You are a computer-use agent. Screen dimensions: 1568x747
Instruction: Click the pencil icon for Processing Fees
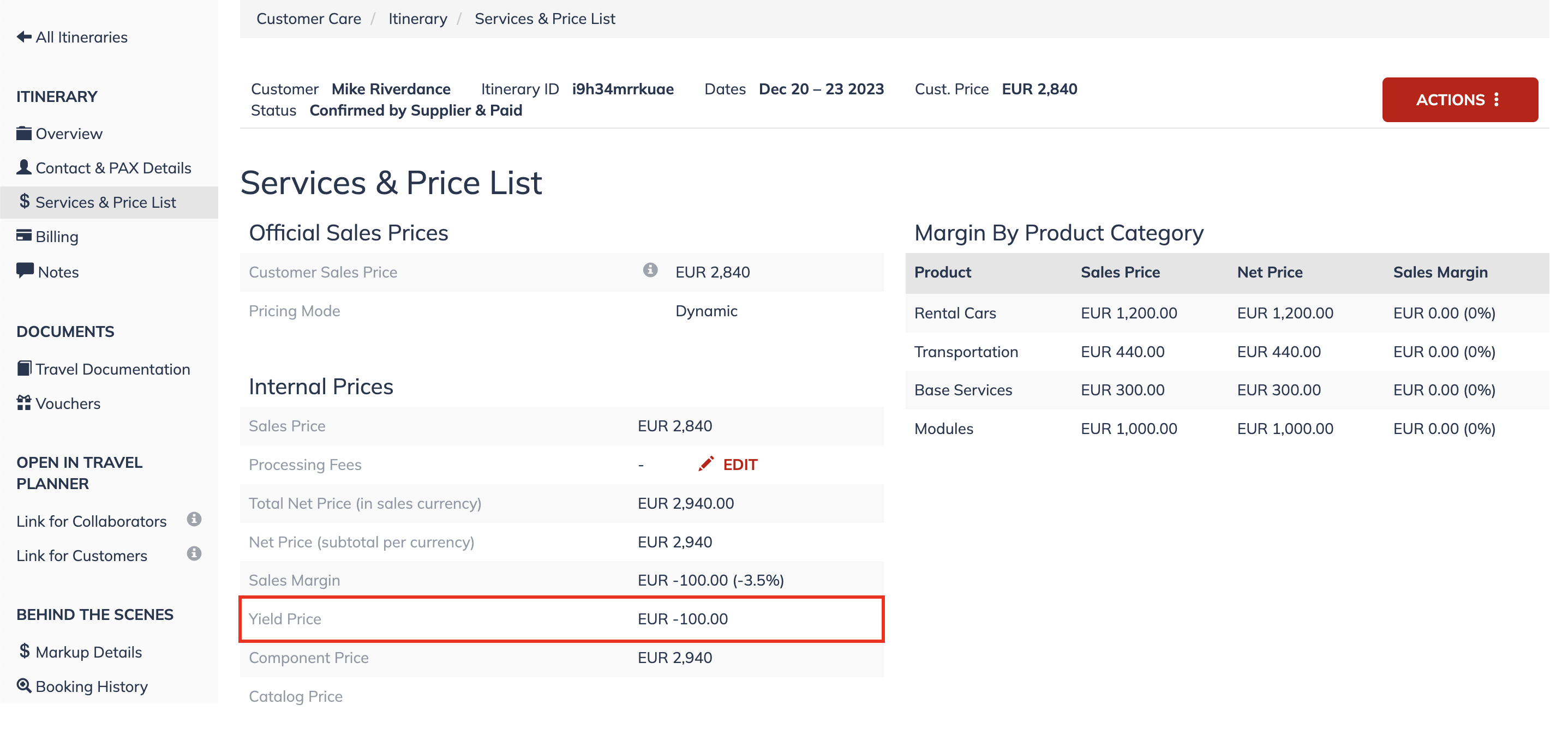coord(706,464)
